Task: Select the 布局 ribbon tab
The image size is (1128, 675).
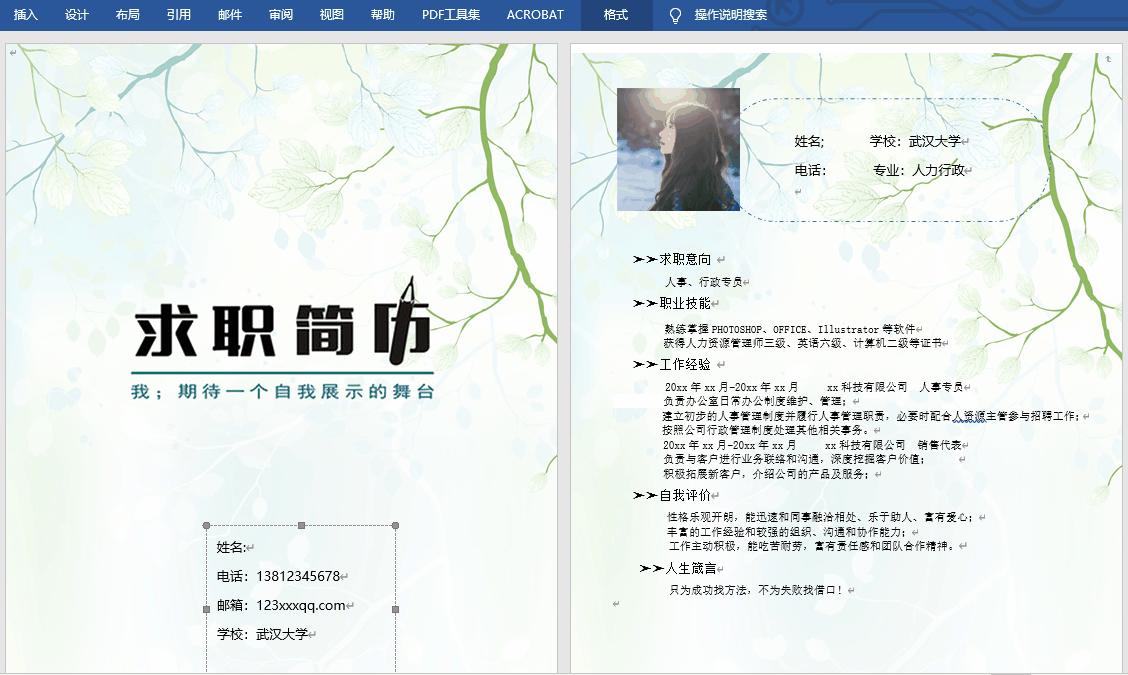Action: (x=127, y=15)
